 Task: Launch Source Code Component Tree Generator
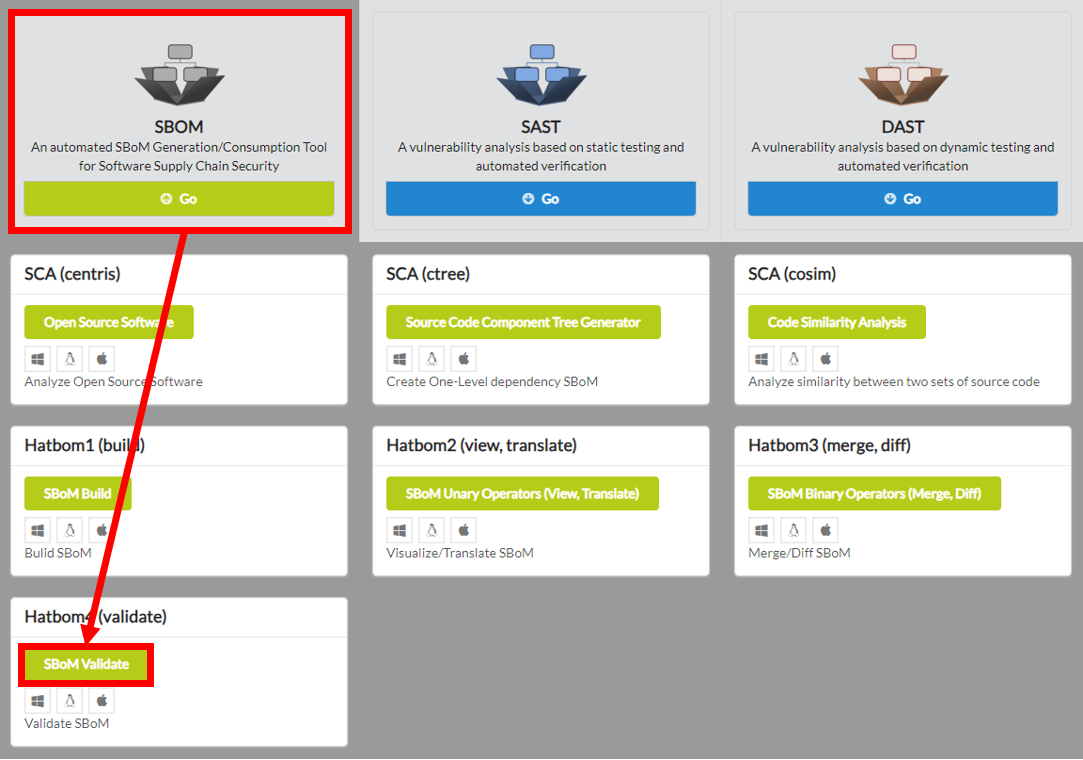click(x=523, y=322)
